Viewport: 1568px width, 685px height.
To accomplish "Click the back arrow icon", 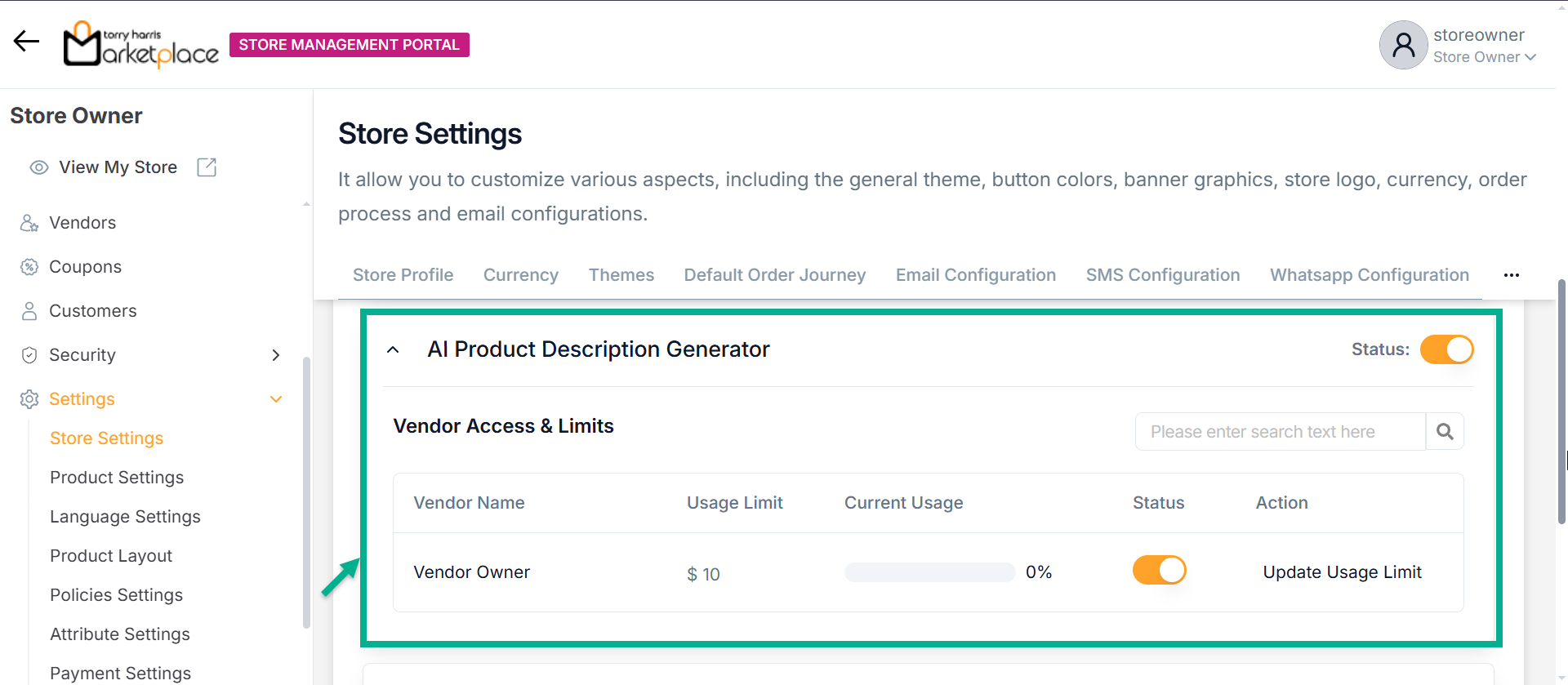I will [x=26, y=41].
